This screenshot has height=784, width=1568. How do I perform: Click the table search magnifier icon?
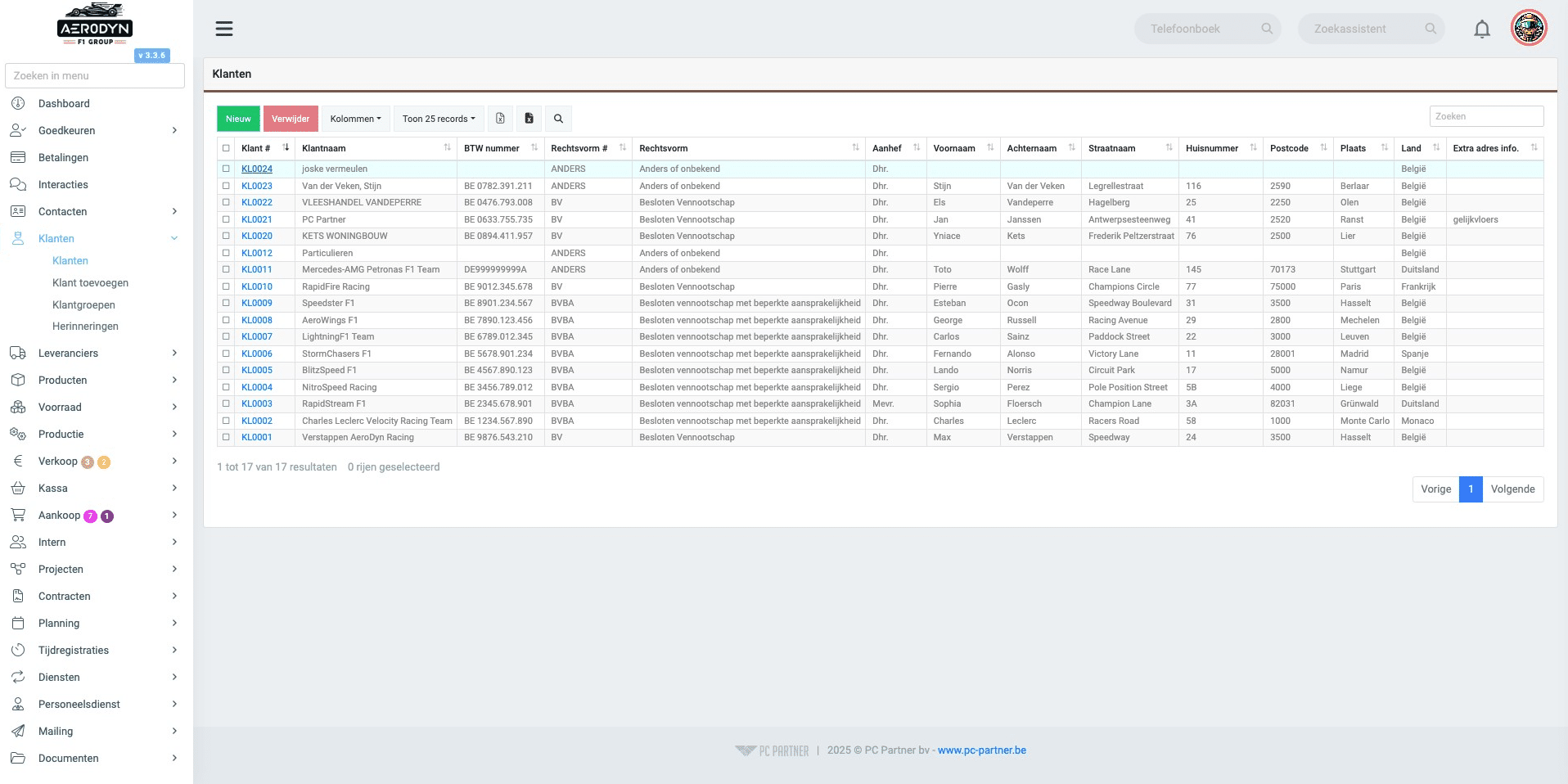558,119
